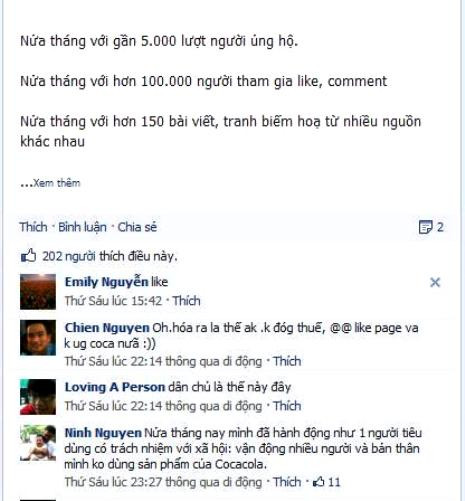Open Loving A Person's avatar thumbnail
Image resolution: width=465 pixels, height=501 pixels.
(x=38, y=397)
